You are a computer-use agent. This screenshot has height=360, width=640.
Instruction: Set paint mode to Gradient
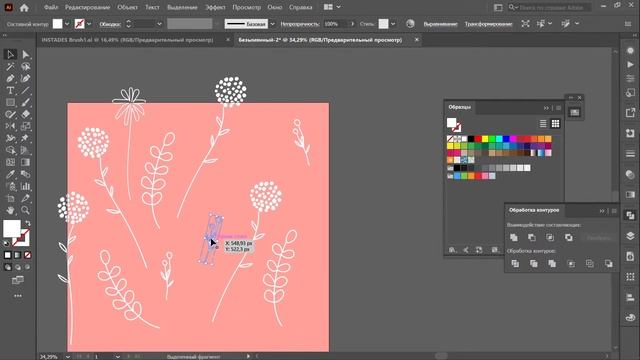click(18, 255)
